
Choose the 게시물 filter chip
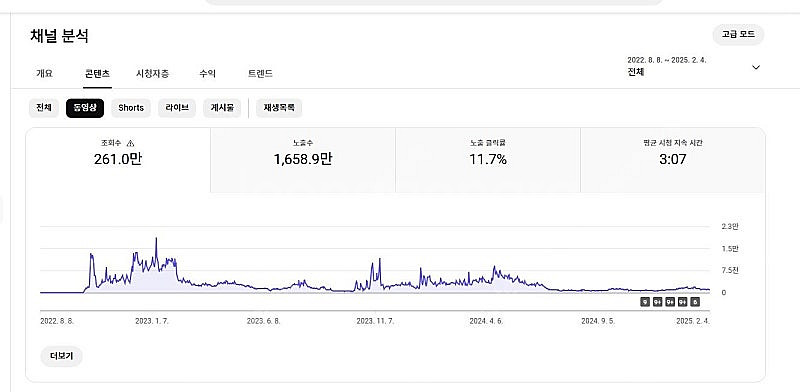(222, 108)
